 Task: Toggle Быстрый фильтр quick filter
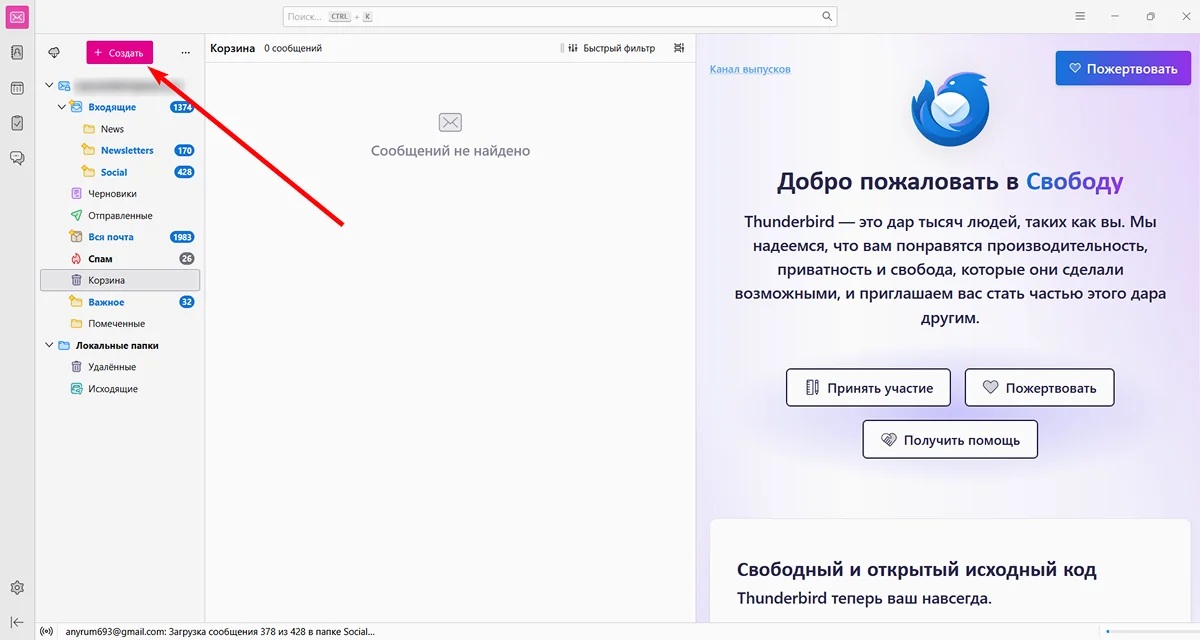click(x=611, y=48)
